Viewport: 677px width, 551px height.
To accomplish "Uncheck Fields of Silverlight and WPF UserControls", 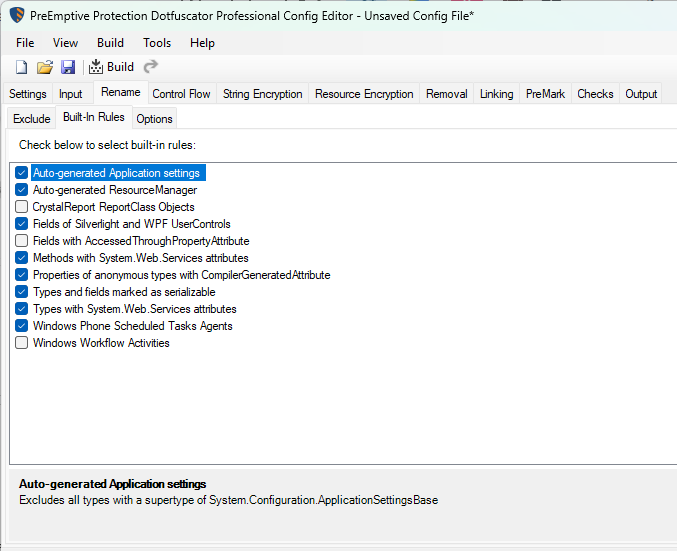I will tap(22, 224).
